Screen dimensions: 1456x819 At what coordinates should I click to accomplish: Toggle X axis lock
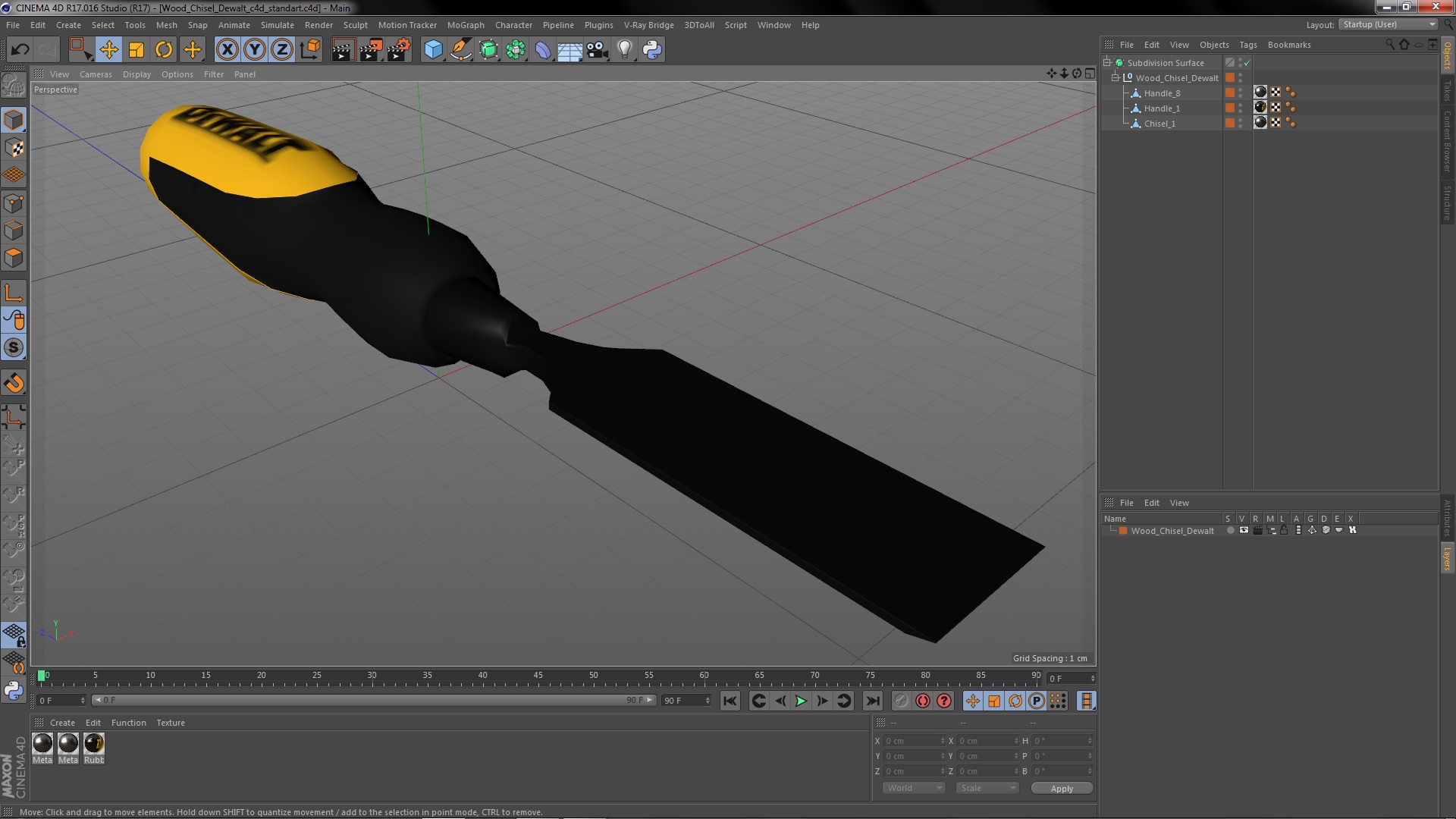coord(227,50)
